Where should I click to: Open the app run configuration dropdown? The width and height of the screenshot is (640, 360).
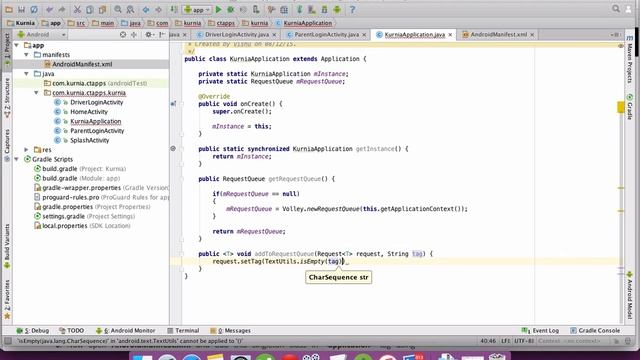coord(197,9)
